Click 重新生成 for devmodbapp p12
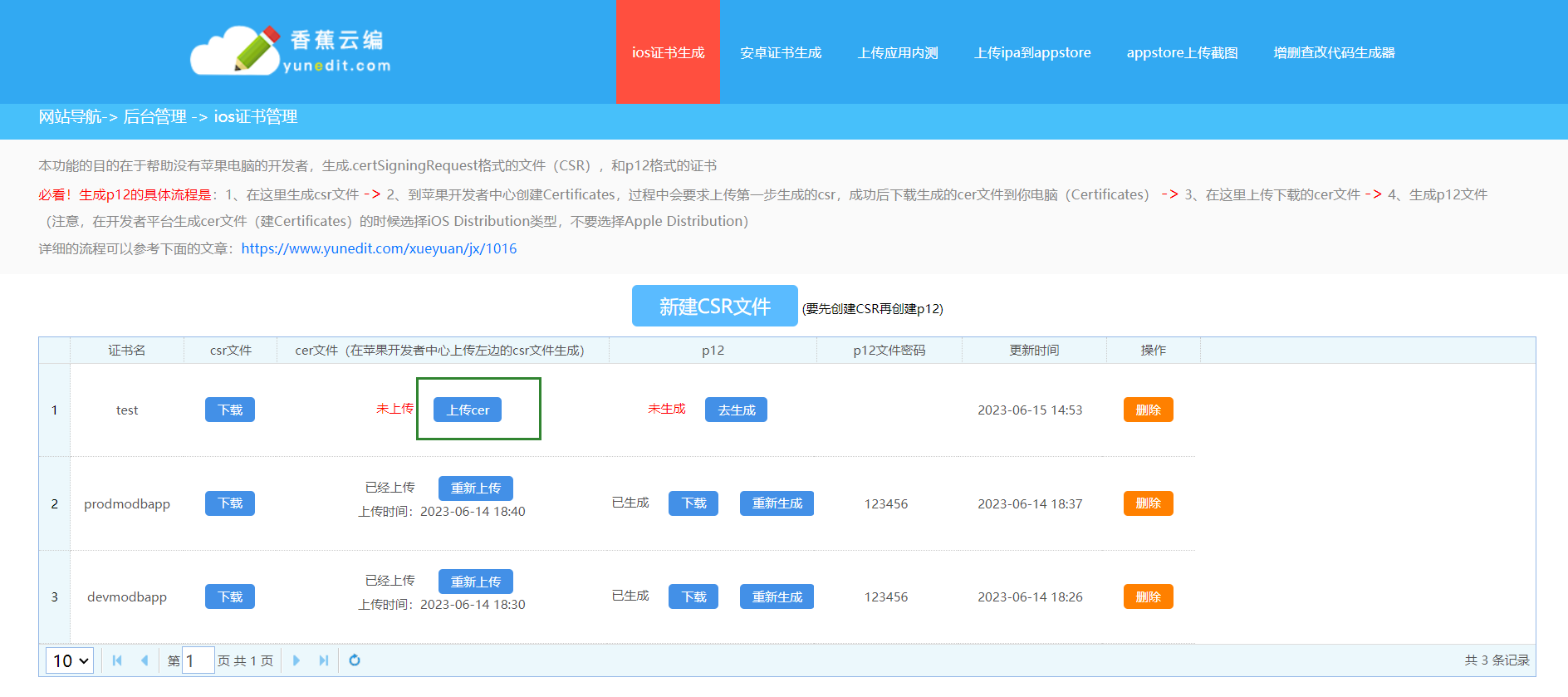Image resolution: width=1568 pixels, height=697 pixels. [777, 596]
